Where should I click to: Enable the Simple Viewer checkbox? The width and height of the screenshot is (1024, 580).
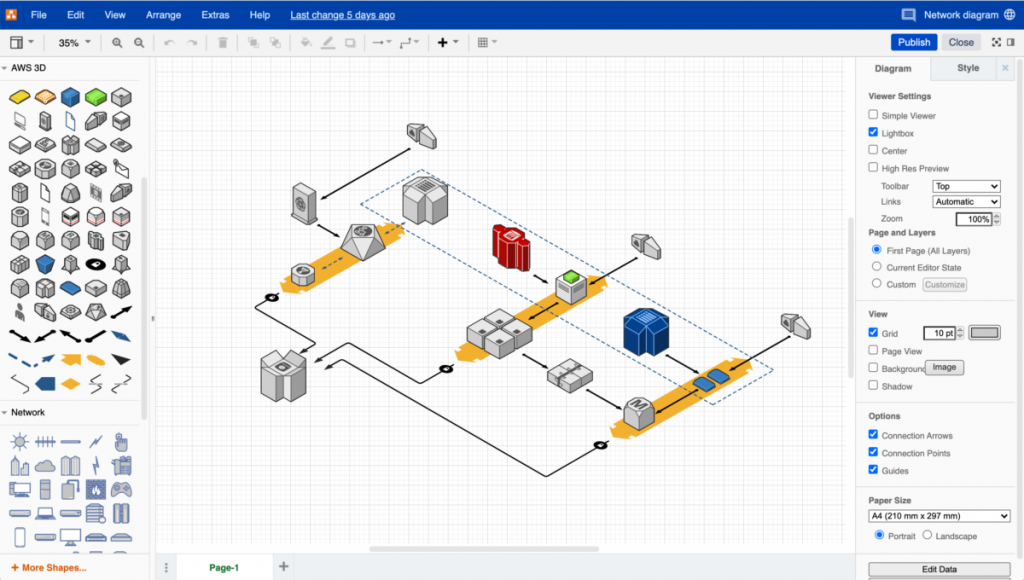[x=872, y=115]
